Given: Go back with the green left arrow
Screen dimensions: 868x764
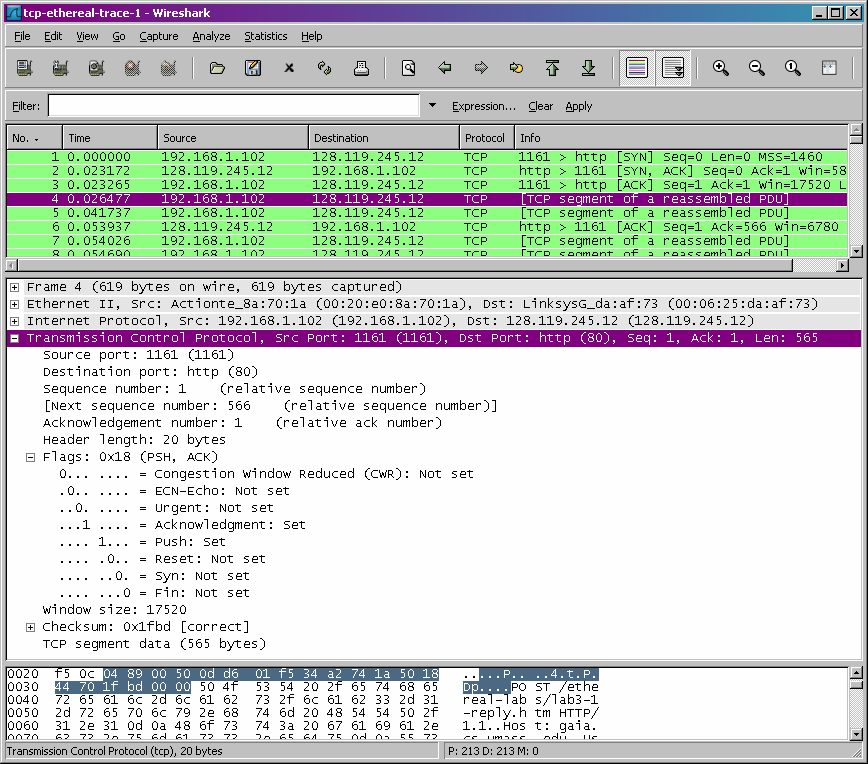Looking at the screenshot, I should [x=445, y=68].
